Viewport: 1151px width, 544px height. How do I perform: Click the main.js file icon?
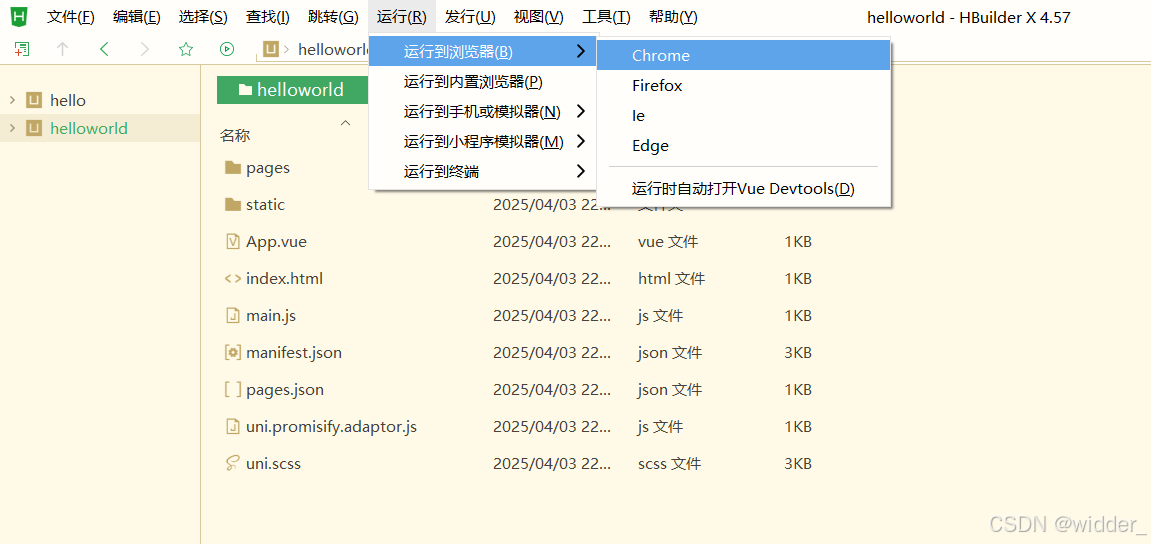(233, 316)
